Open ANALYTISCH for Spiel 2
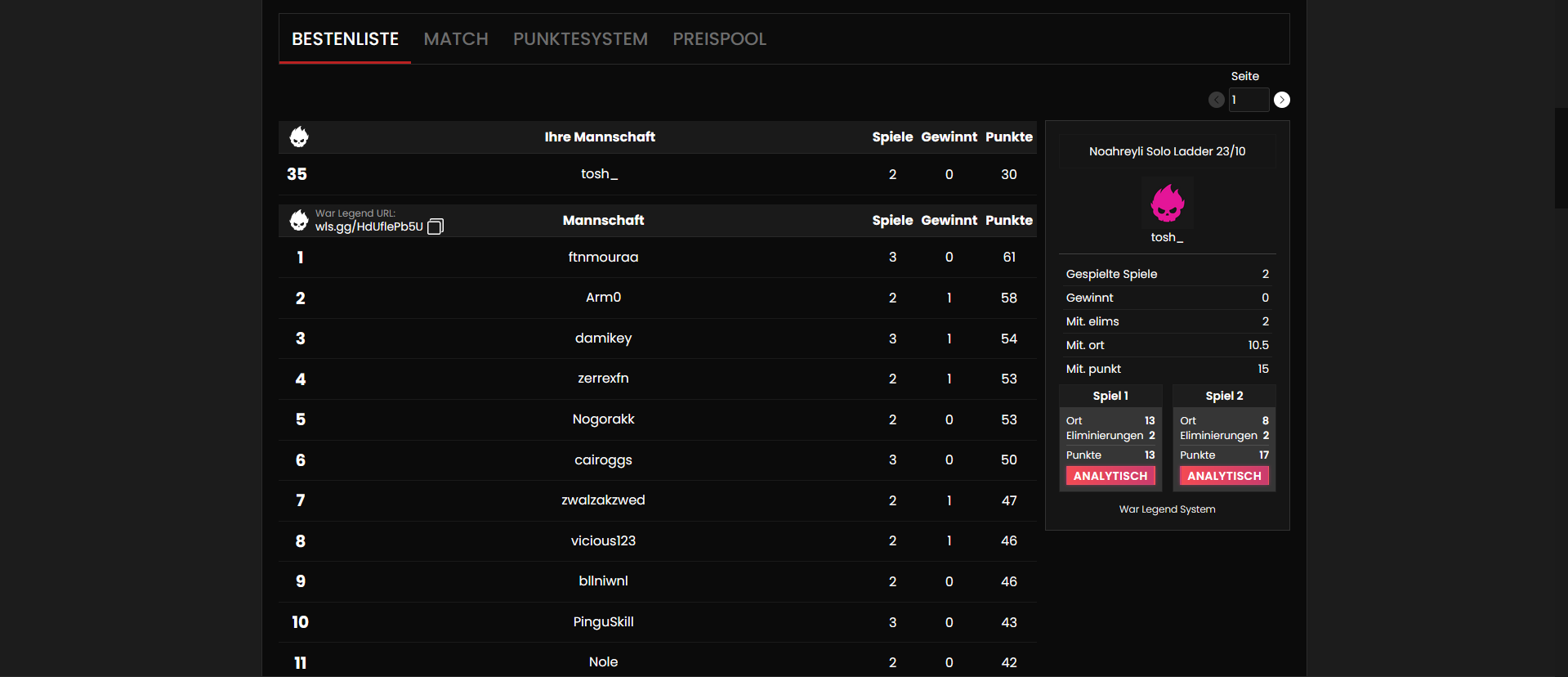The width and height of the screenshot is (1568, 677). point(1224,476)
